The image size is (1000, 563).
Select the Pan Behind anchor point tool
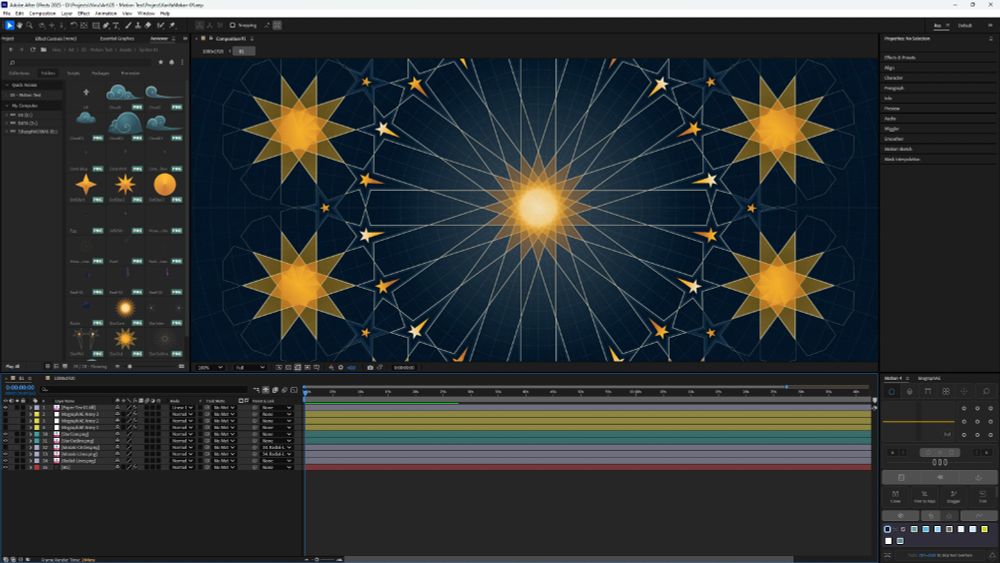click(84, 26)
